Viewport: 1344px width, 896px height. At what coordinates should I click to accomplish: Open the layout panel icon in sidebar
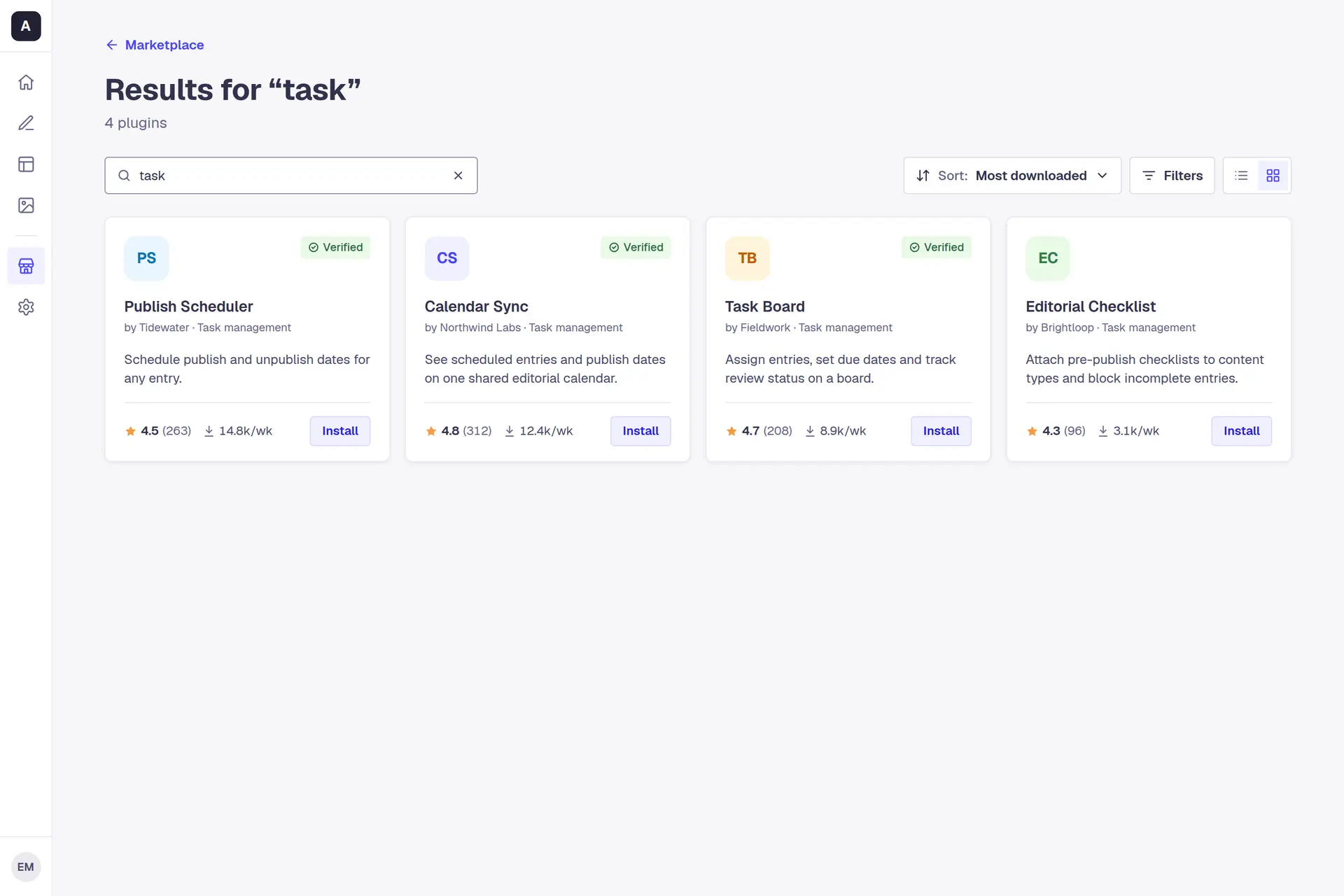click(x=26, y=164)
